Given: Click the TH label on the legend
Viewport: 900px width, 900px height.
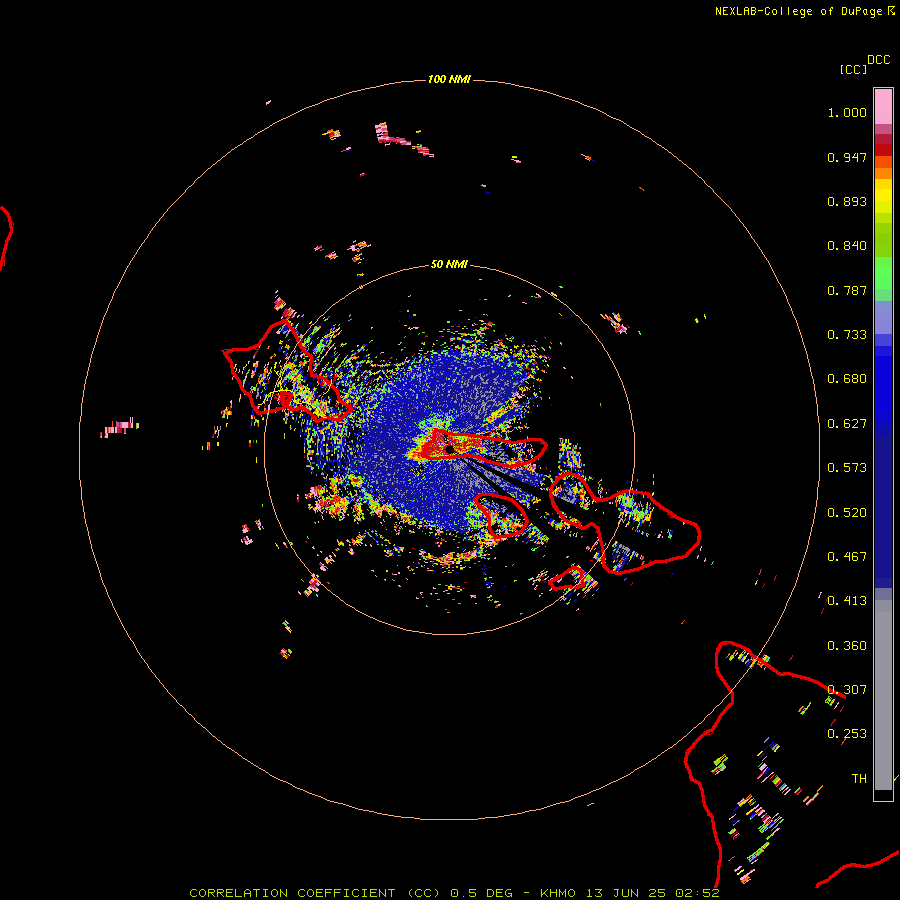Looking at the screenshot, I should (859, 779).
